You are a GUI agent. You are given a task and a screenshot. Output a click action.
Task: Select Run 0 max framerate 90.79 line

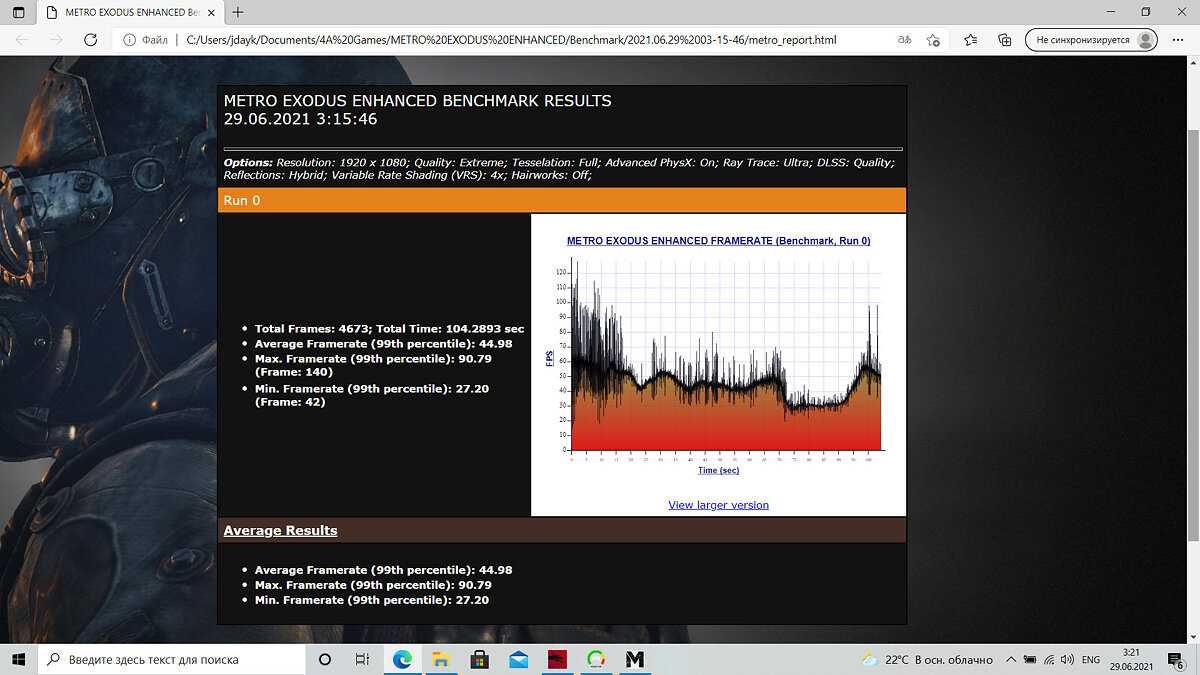pos(372,365)
